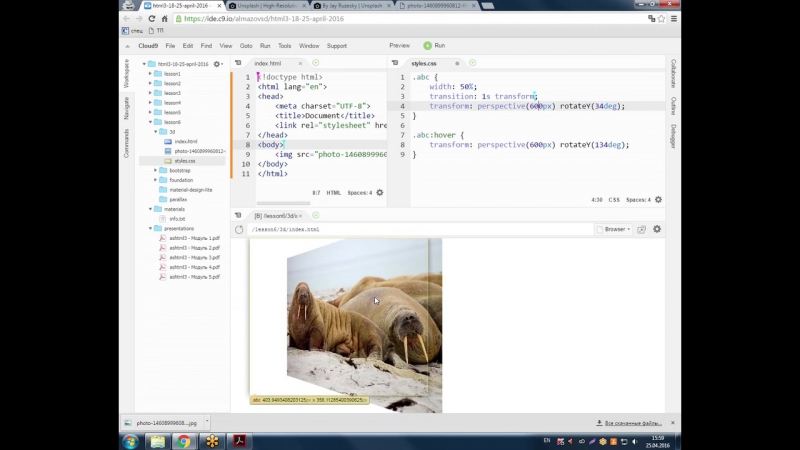Screen dimensions: 800x450
Task: Toggle the Collaborate side panel
Action: pos(673,73)
